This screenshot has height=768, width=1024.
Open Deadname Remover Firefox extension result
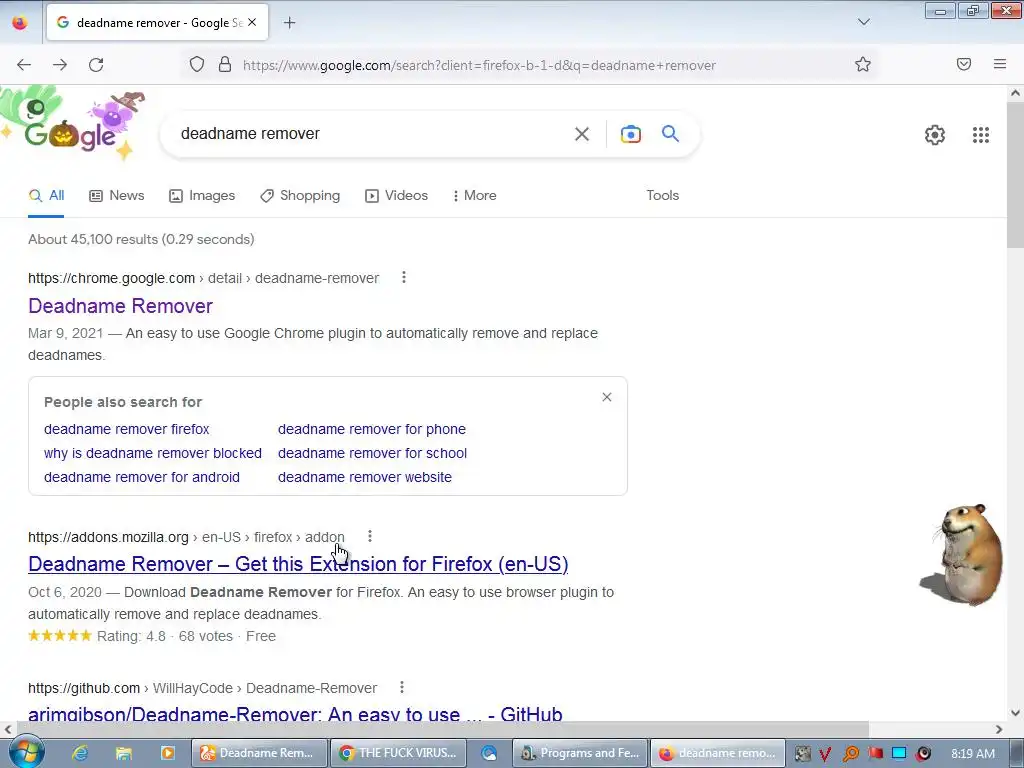click(x=298, y=564)
